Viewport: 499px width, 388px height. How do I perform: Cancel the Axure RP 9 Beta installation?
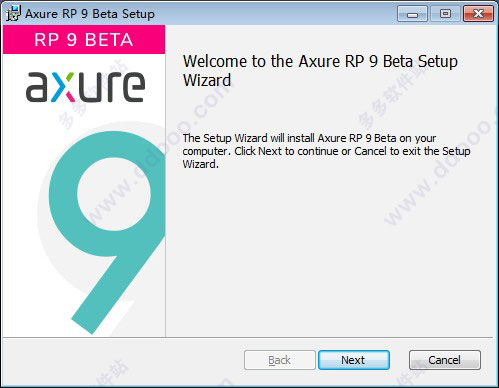click(445, 360)
